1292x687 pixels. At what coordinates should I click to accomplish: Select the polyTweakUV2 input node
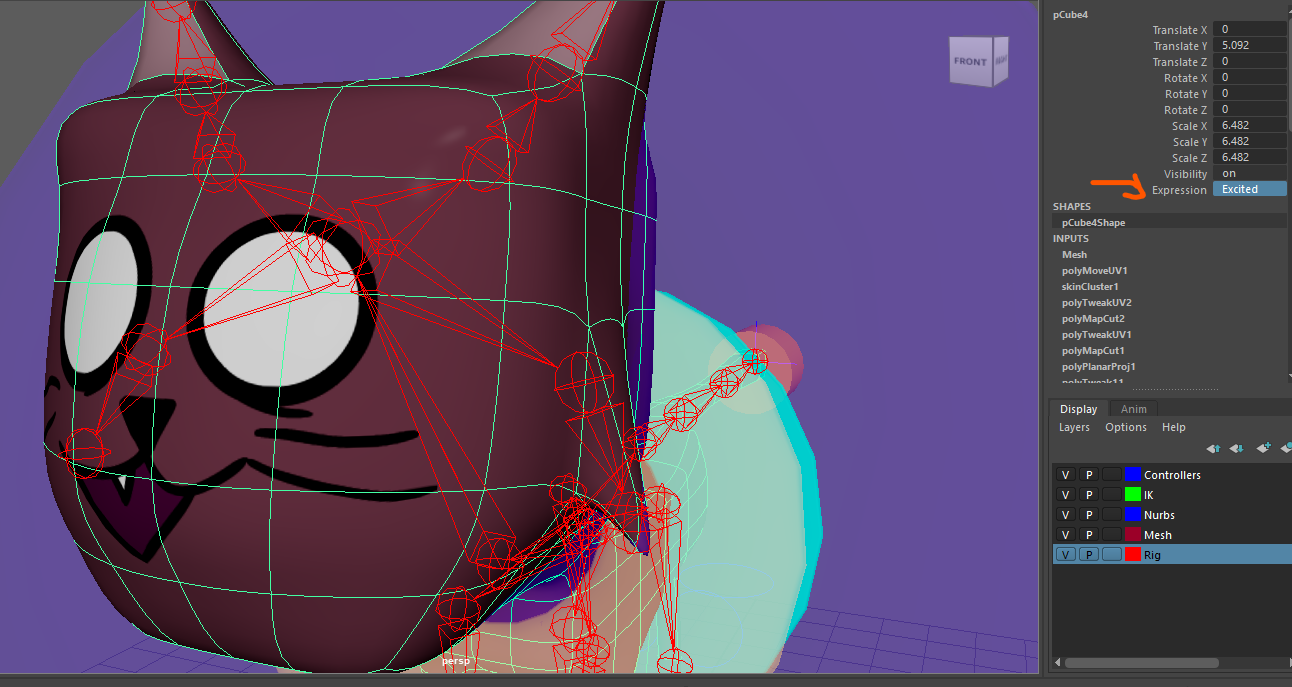click(1096, 302)
